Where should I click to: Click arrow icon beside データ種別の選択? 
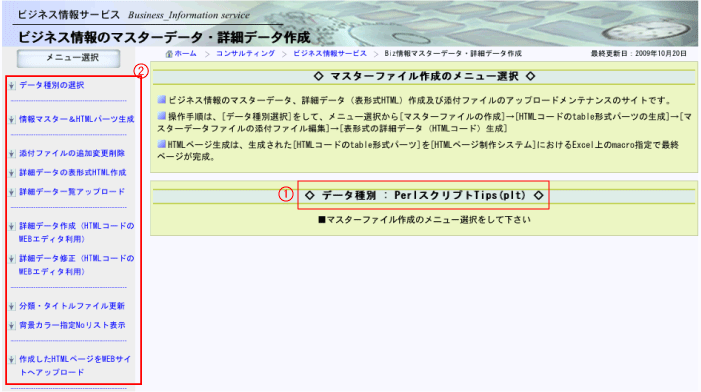(x=12, y=85)
